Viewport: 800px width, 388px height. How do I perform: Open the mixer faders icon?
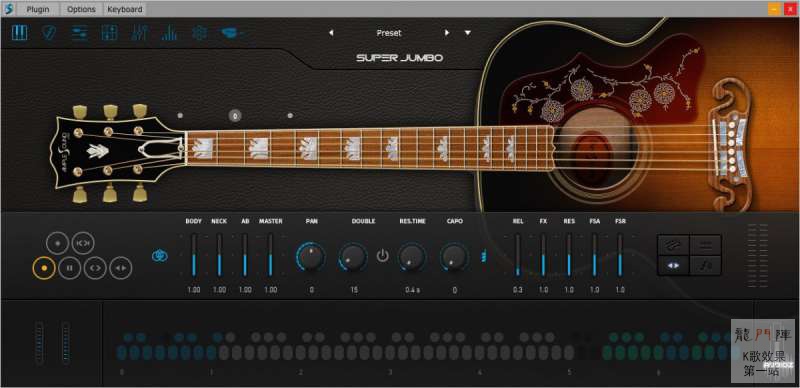pos(139,33)
